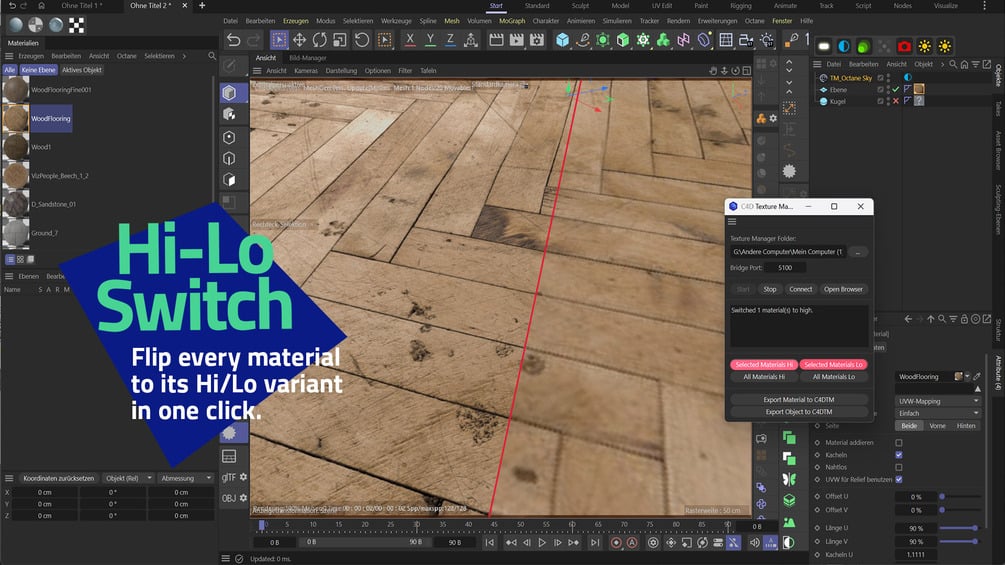Click the Open Browser button
This screenshot has width=1005, height=565.
click(x=843, y=290)
